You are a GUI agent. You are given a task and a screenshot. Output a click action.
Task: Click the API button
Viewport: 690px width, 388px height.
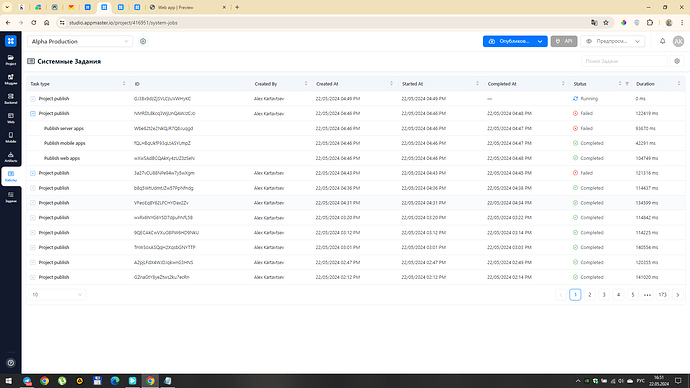(x=564, y=41)
